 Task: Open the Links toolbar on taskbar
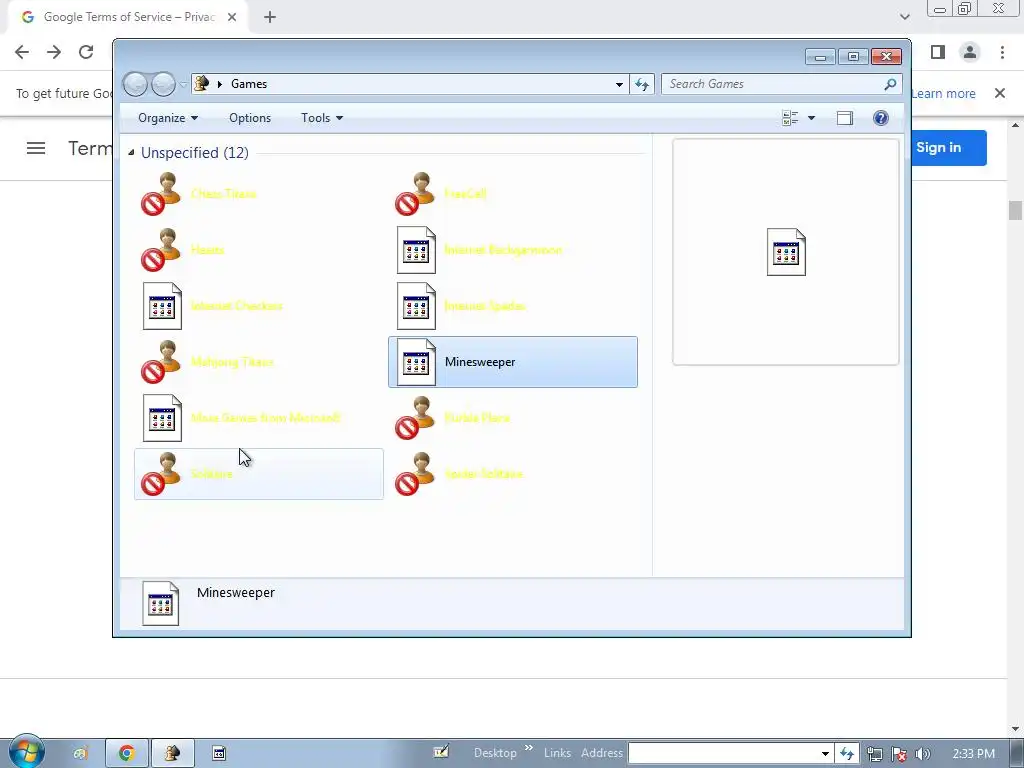[x=557, y=753]
